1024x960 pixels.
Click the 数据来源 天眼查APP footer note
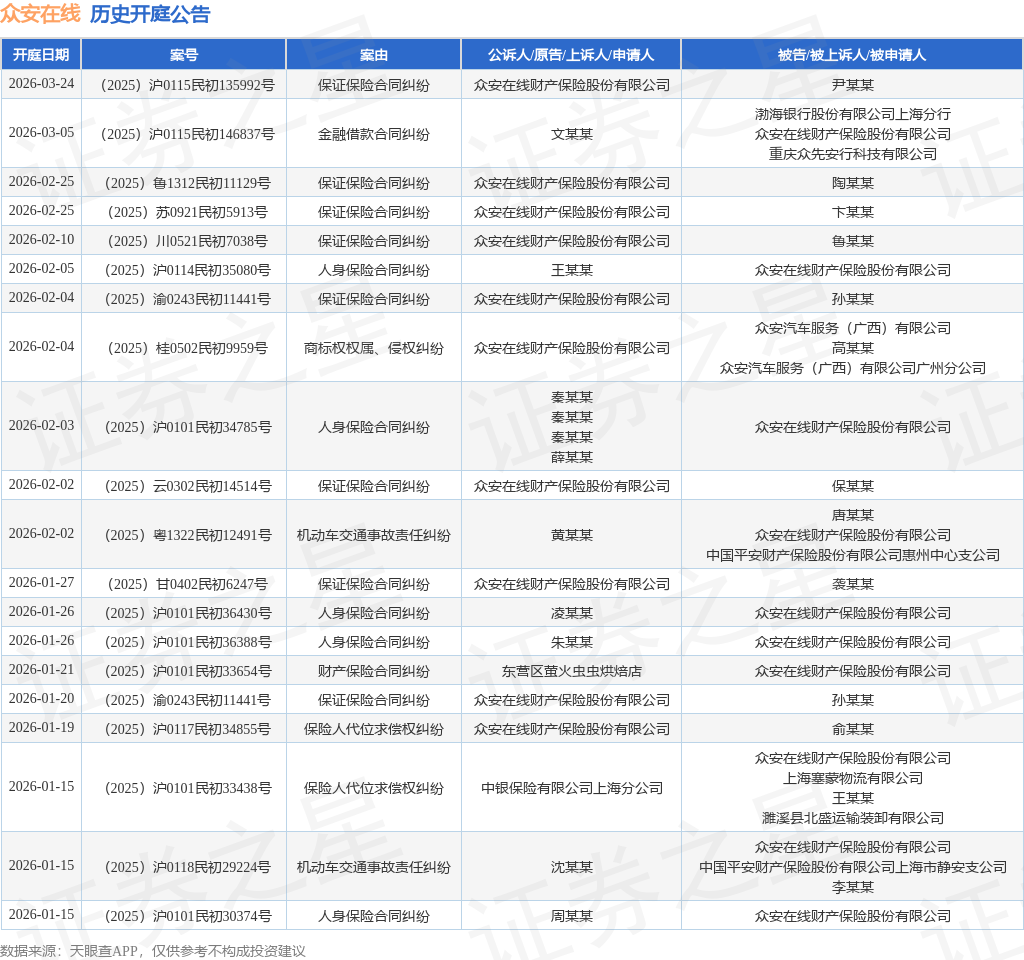152,951
